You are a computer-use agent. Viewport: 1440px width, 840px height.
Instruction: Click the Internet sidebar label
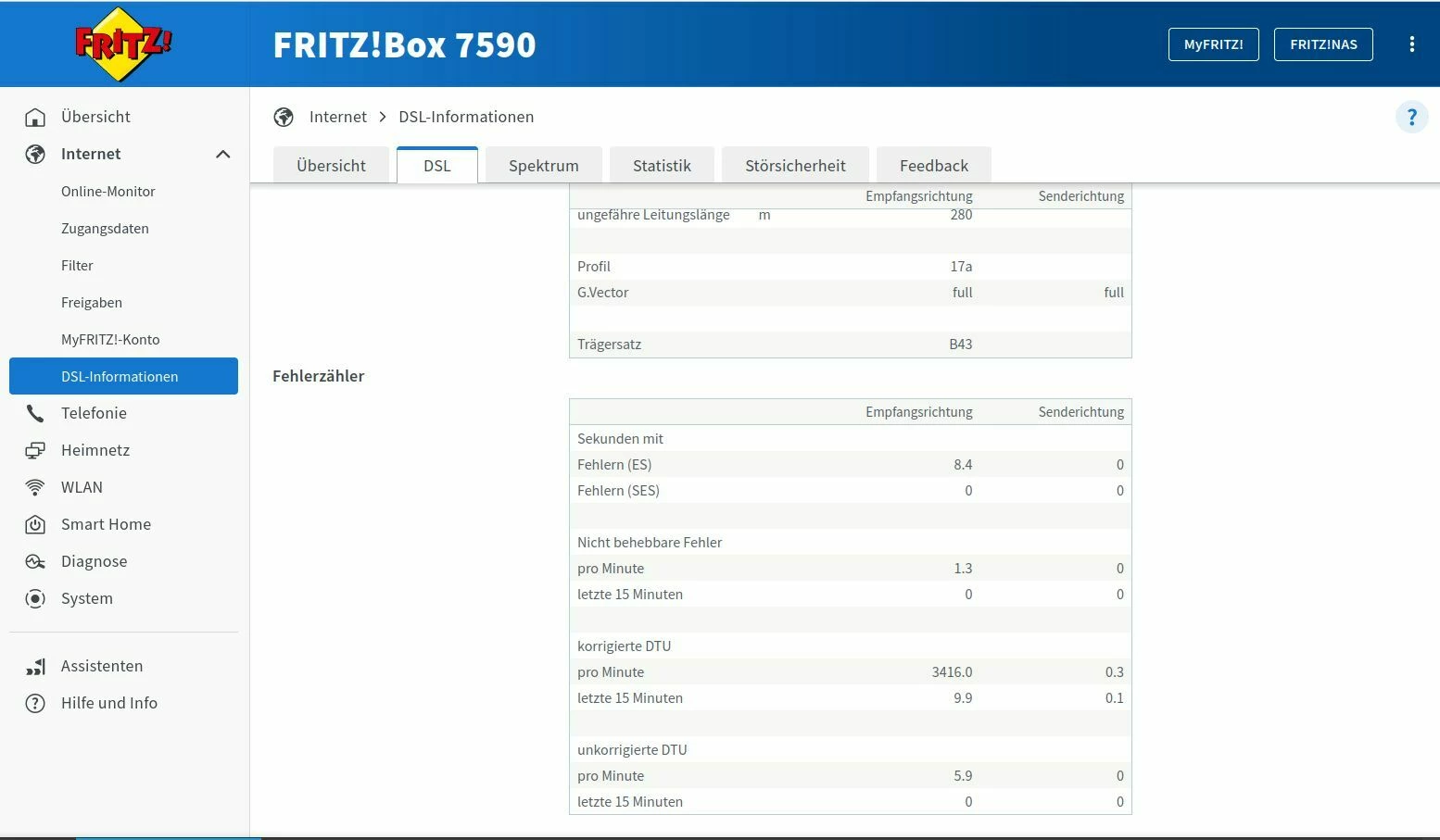click(x=91, y=154)
